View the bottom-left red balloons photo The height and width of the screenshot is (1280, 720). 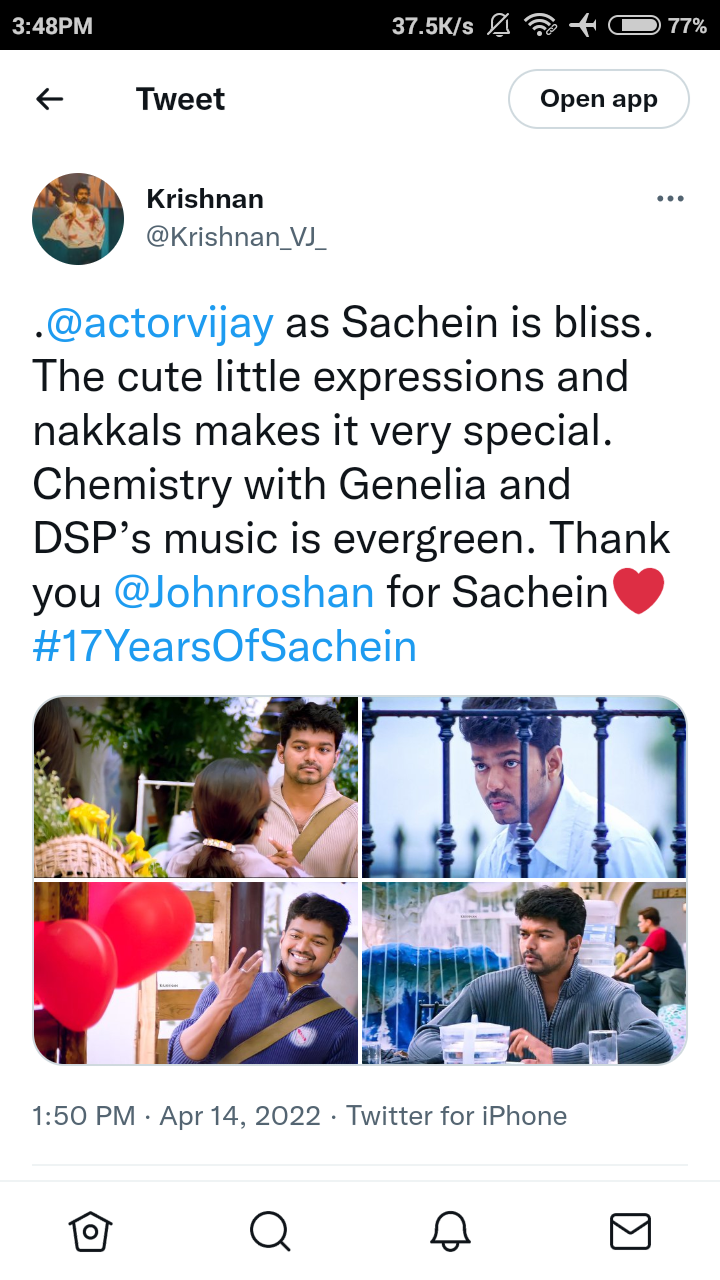pos(196,973)
